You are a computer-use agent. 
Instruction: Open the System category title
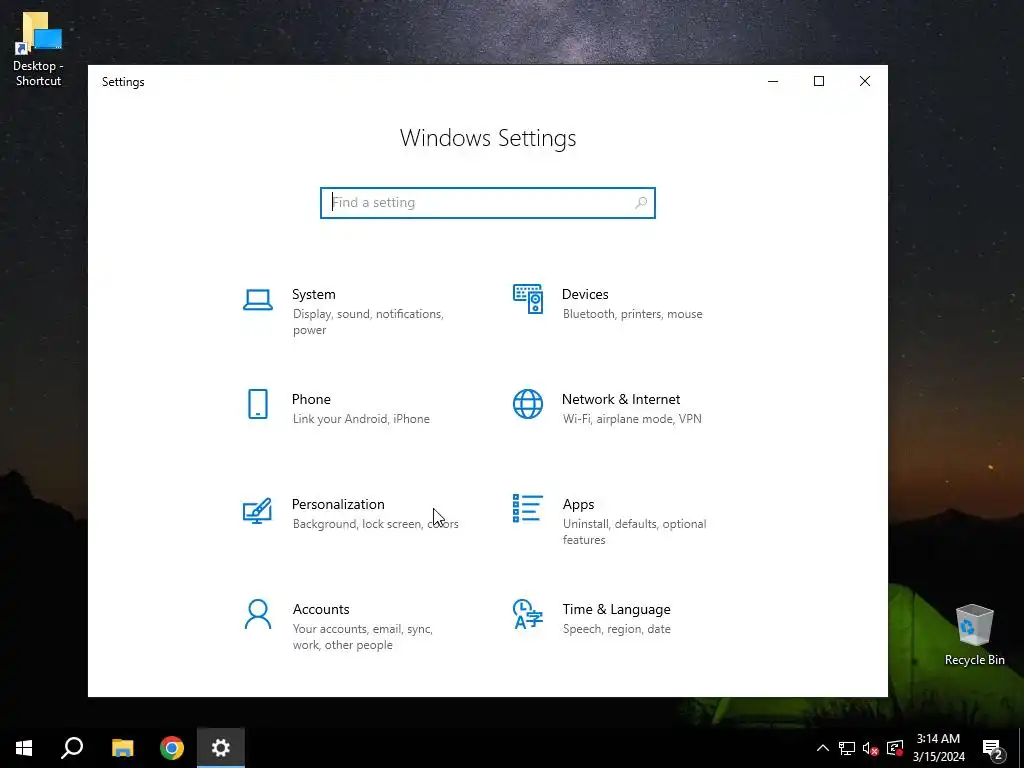click(313, 295)
